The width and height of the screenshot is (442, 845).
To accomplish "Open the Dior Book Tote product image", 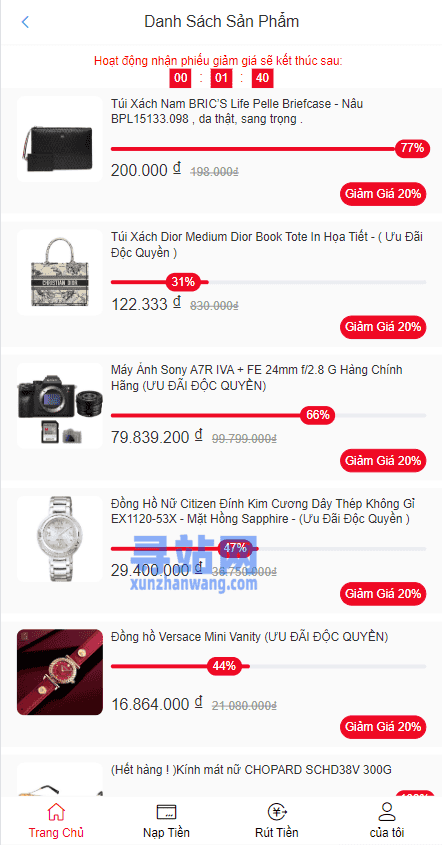I will (x=60, y=272).
